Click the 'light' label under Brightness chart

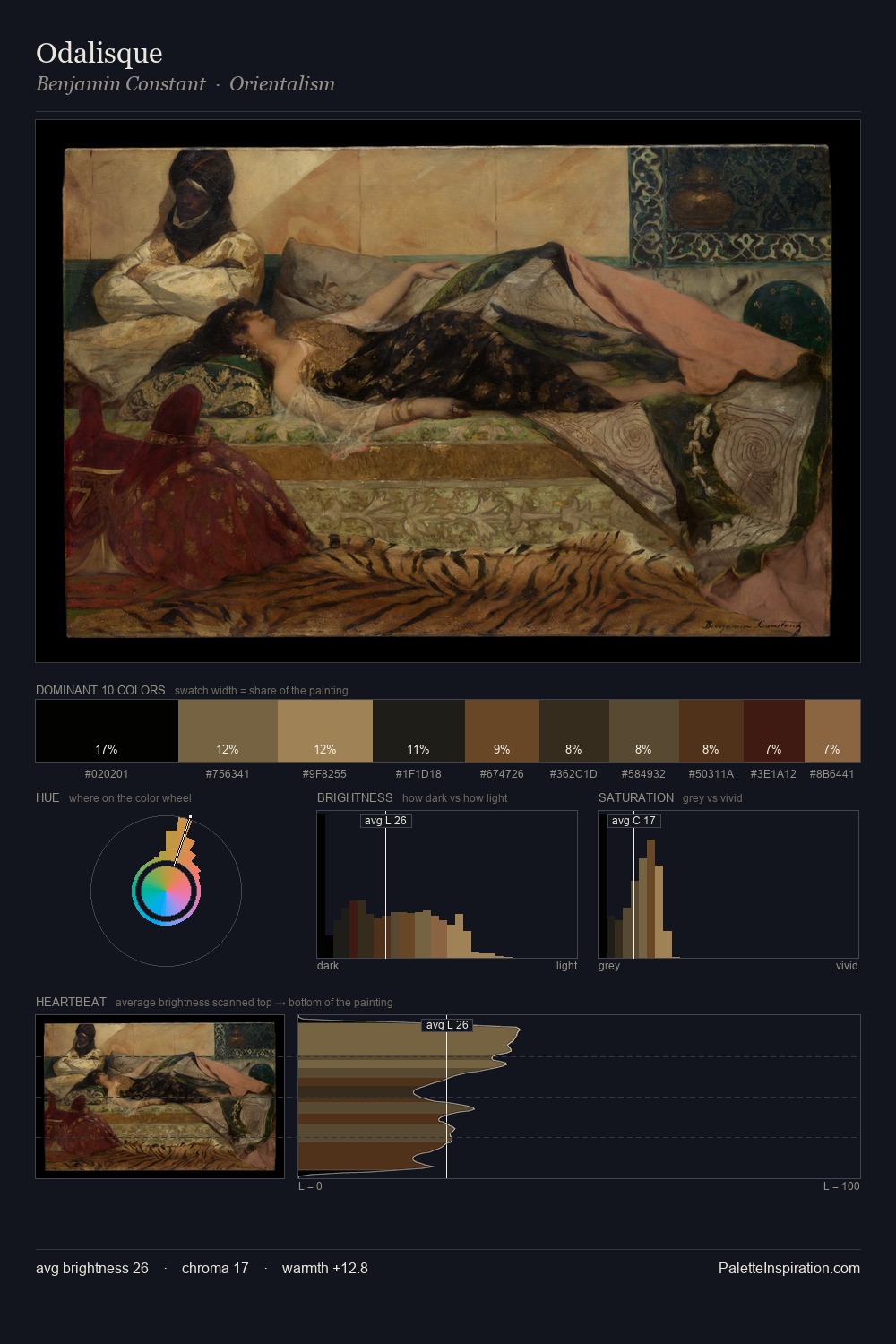(567, 966)
